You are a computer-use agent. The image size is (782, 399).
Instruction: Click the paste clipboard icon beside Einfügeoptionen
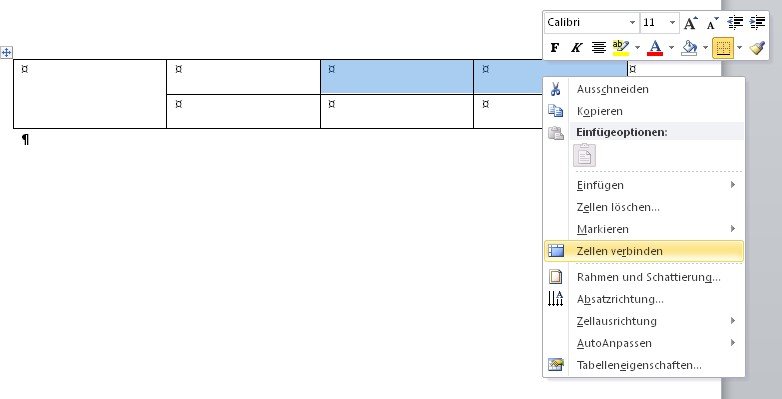pos(556,133)
